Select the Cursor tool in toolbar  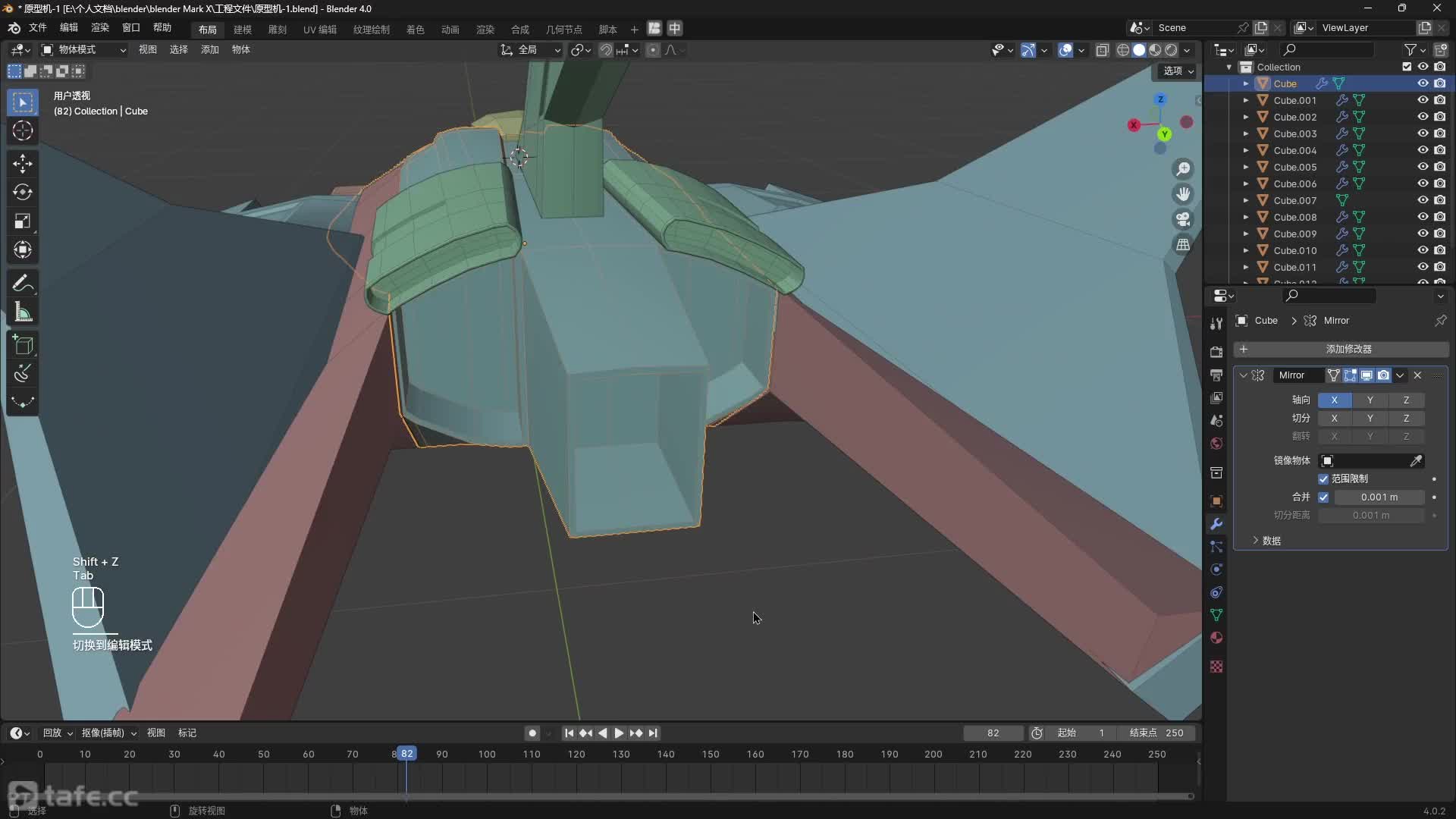pyautogui.click(x=23, y=130)
